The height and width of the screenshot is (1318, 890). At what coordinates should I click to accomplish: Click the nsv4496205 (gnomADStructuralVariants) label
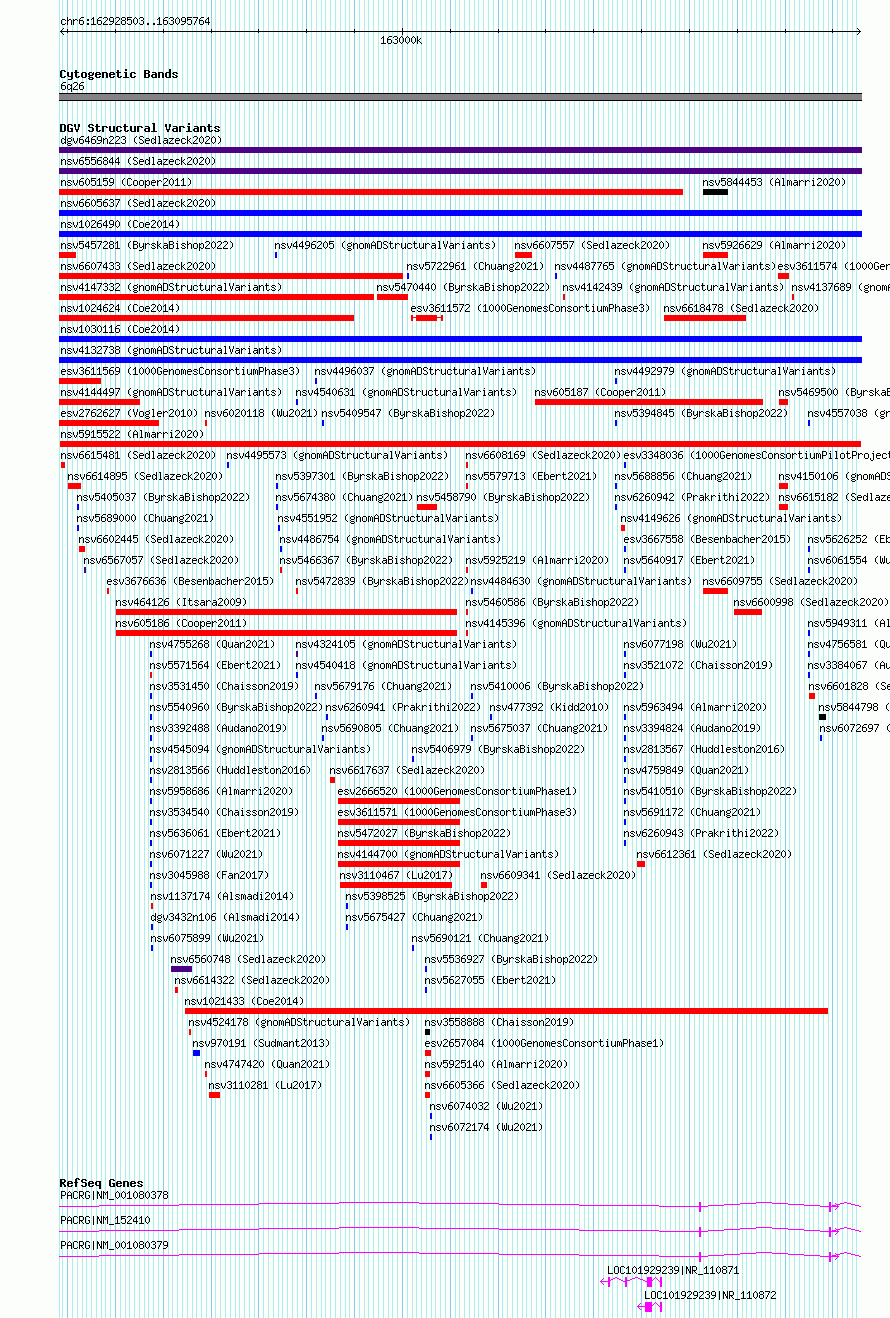(x=385, y=245)
